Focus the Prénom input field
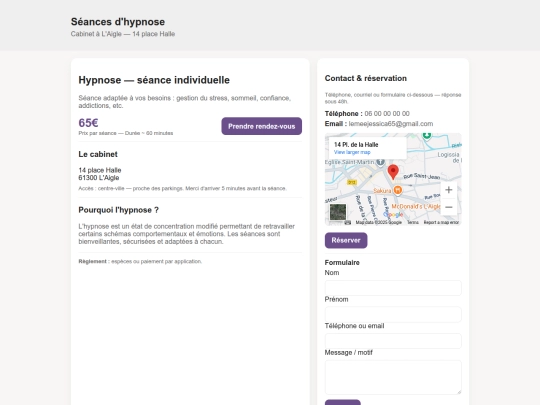 [x=393, y=314]
